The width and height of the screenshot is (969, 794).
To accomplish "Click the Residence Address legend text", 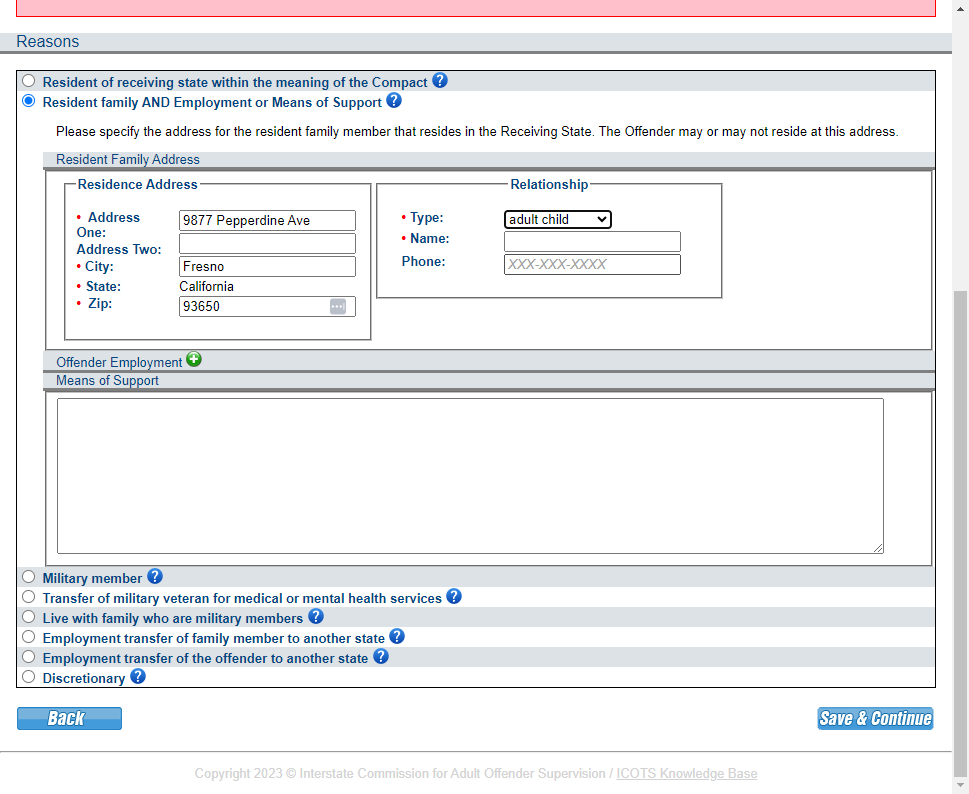I will pos(137,184).
